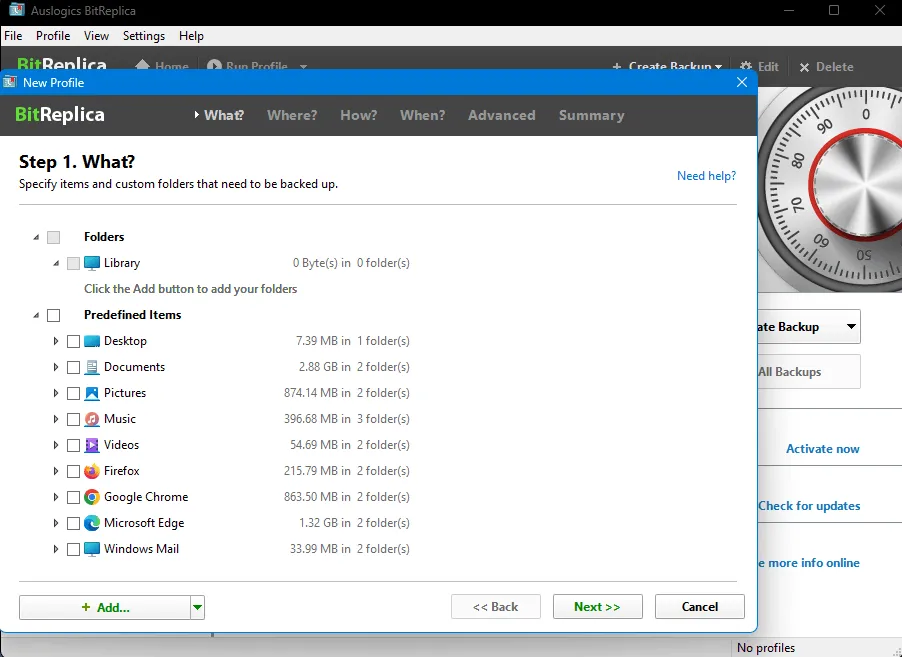Open the Profile menu
This screenshot has width=902, height=657.
pyautogui.click(x=53, y=36)
